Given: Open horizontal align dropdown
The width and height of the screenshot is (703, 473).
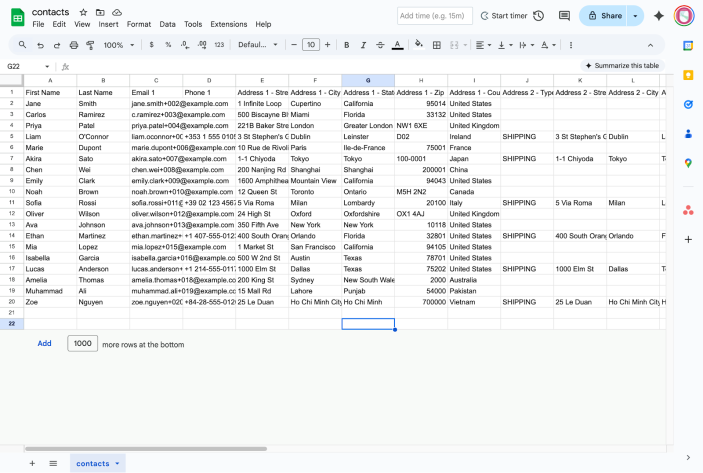Looking at the screenshot, I should click(483, 45).
